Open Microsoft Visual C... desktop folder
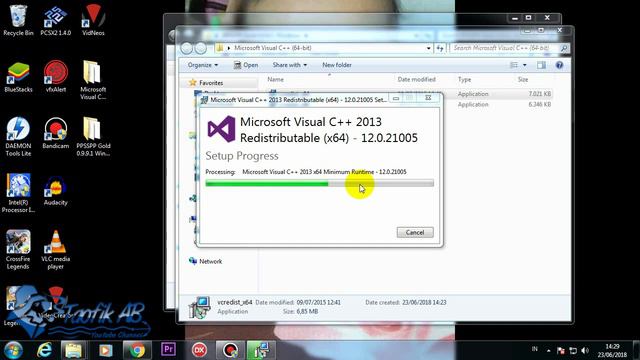The width and height of the screenshot is (640, 360). (x=93, y=80)
